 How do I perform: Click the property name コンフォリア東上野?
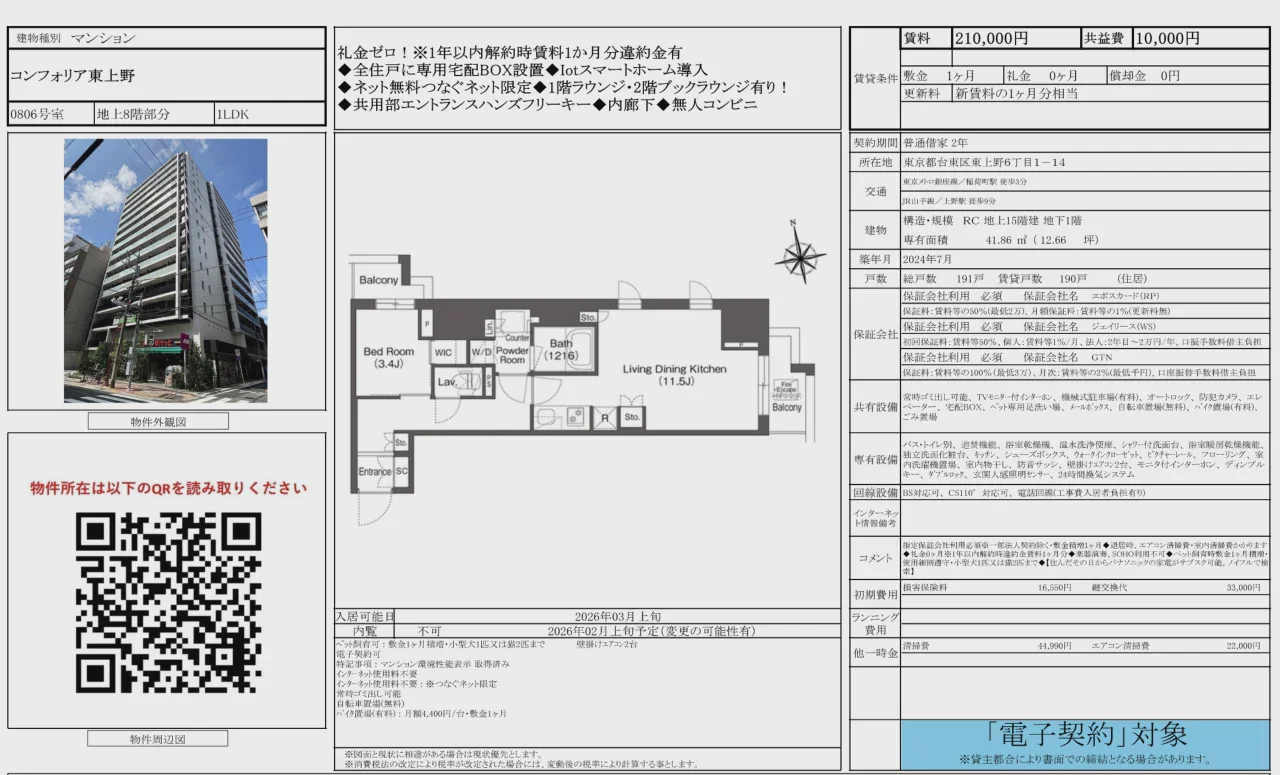point(72,76)
